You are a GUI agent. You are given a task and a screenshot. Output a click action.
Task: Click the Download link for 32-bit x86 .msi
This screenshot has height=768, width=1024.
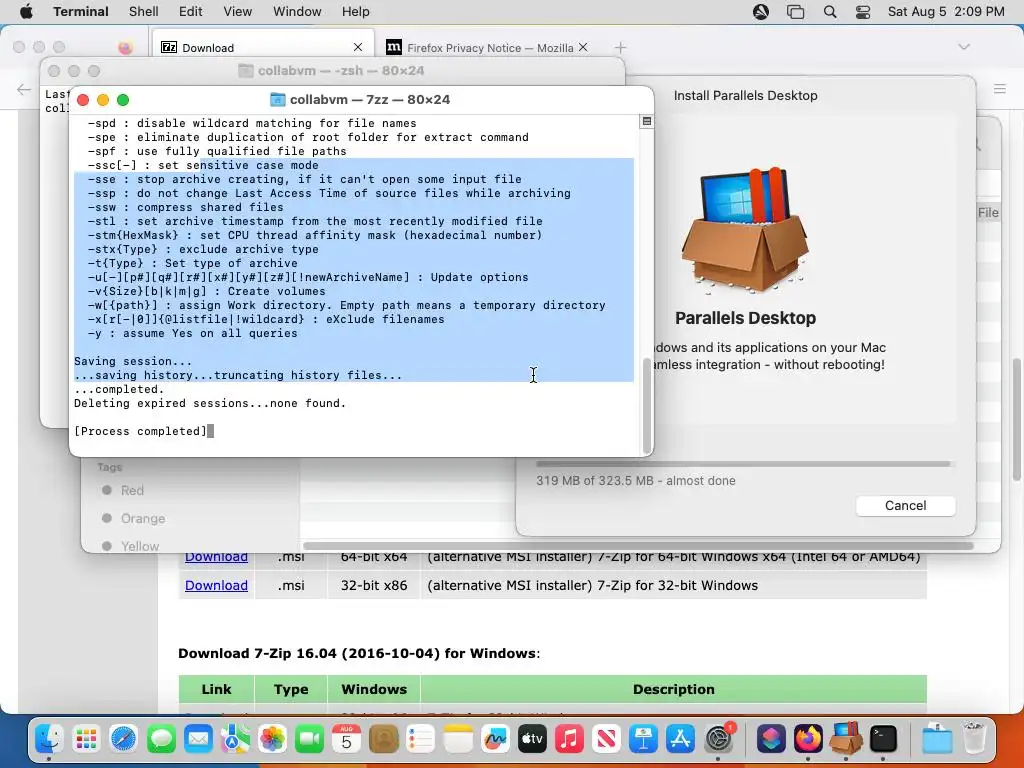[x=216, y=585]
